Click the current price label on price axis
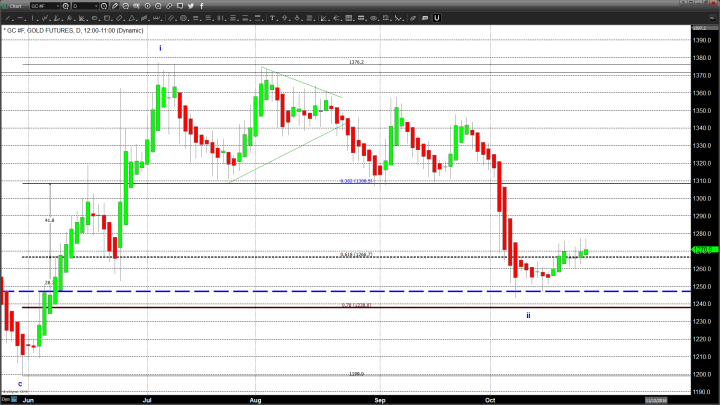This screenshot has width=720, height=405. click(x=702, y=250)
